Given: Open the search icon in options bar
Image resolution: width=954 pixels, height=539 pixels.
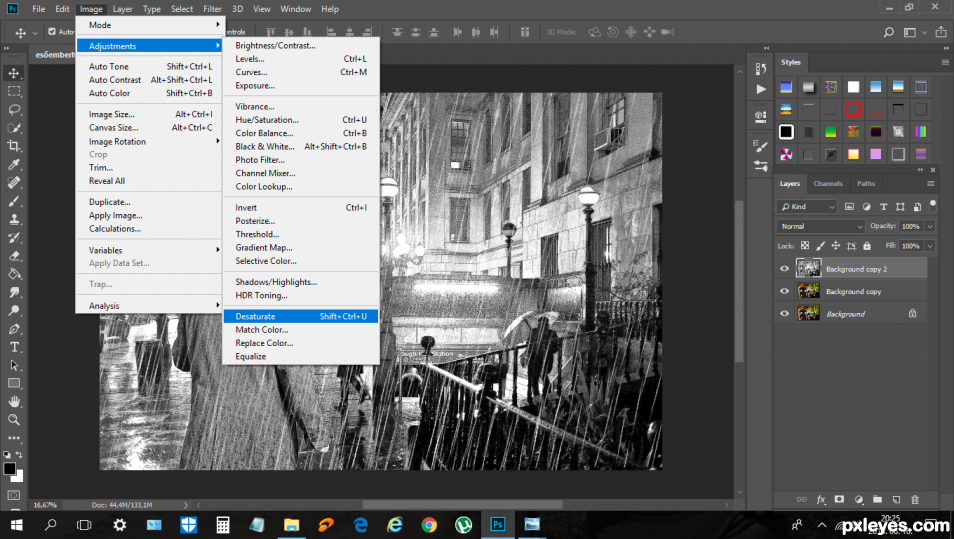Looking at the screenshot, I should pyautogui.click(x=888, y=32).
